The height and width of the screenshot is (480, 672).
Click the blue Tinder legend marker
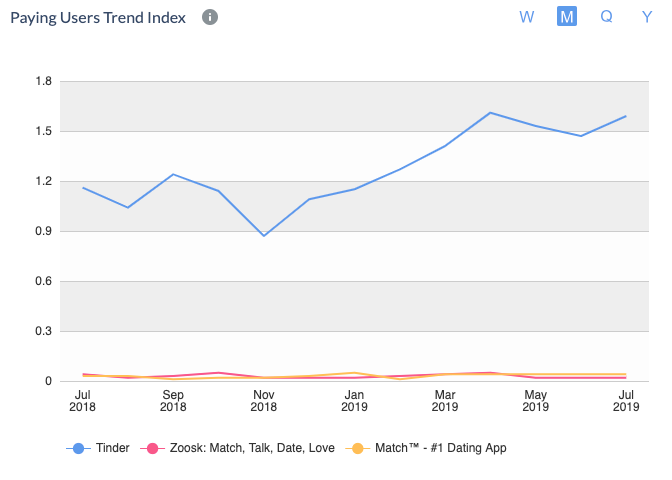pos(78,449)
